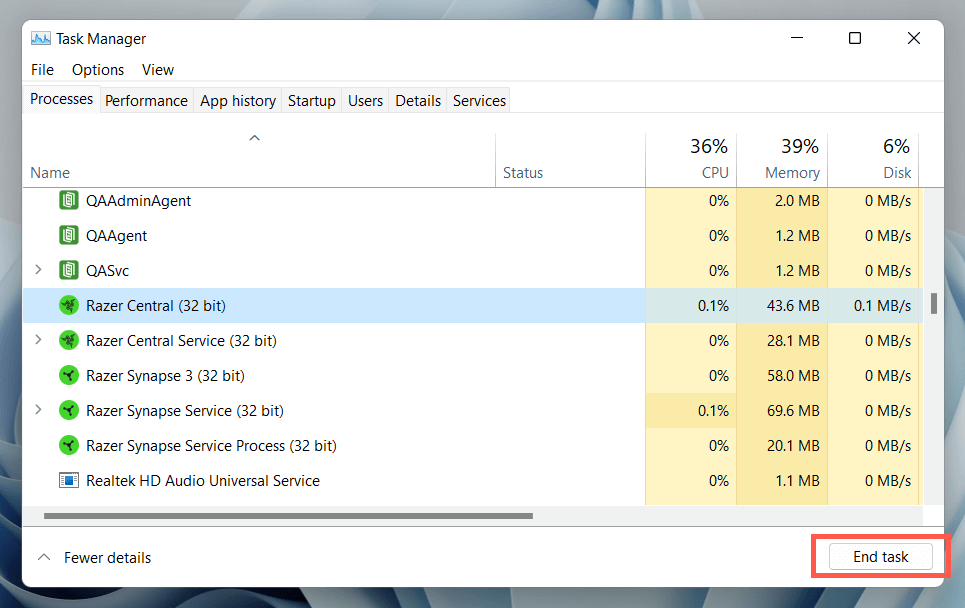
Task: Click the Fewer details label
Action: pyautogui.click(x=108, y=558)
